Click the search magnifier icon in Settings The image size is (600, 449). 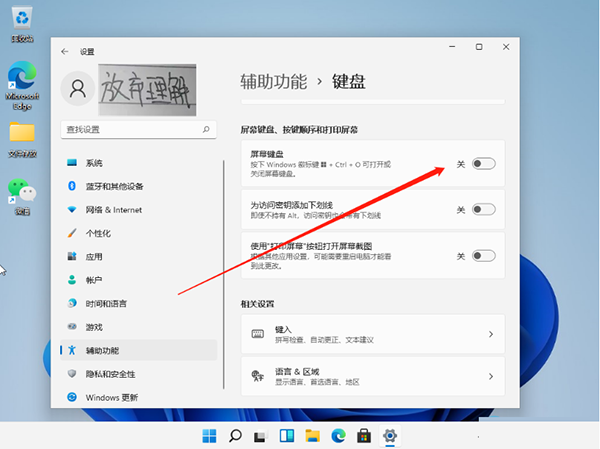click(206, 130)
